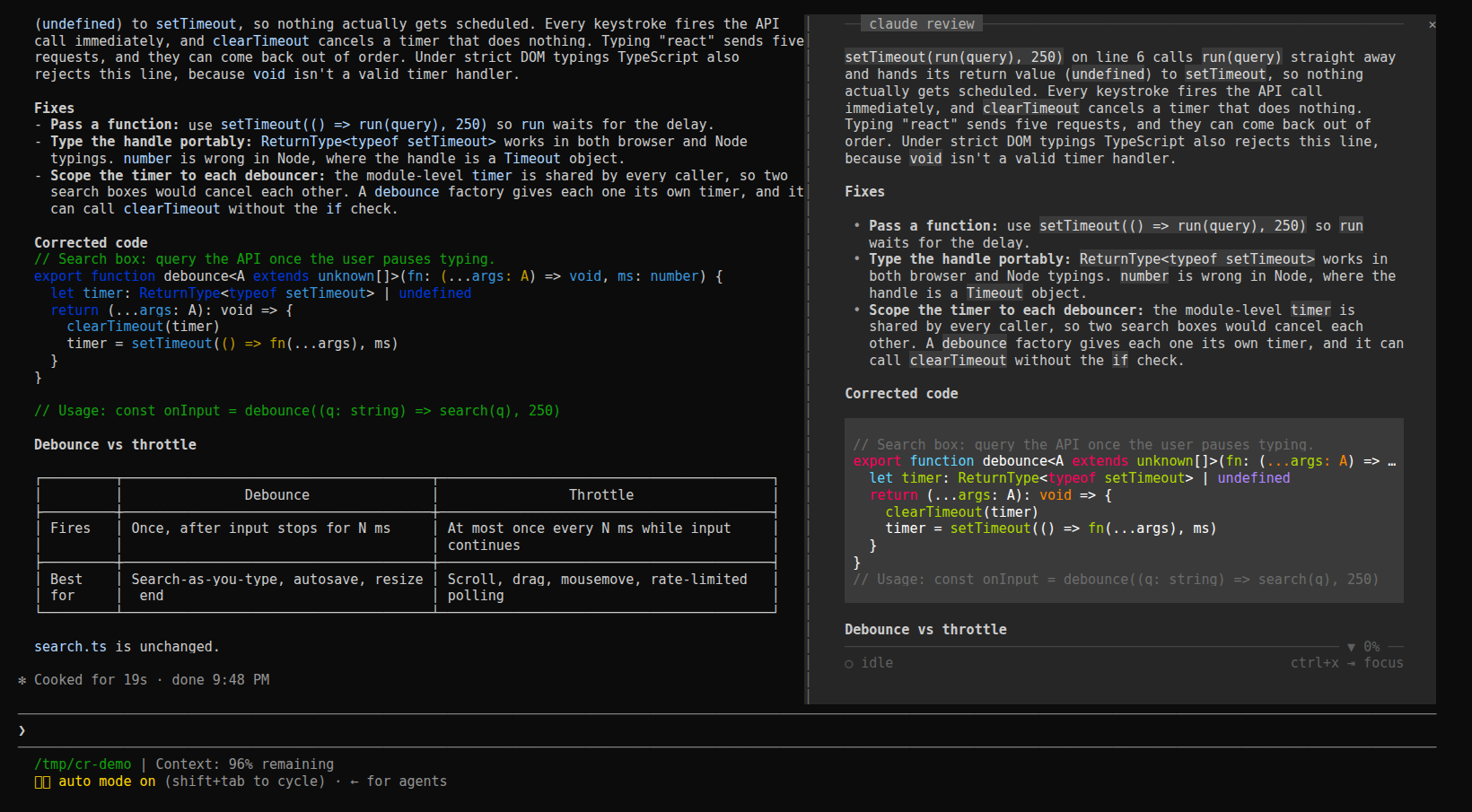Click cell "Search-as-you-type, autosave, resize end"

point(276,588)
